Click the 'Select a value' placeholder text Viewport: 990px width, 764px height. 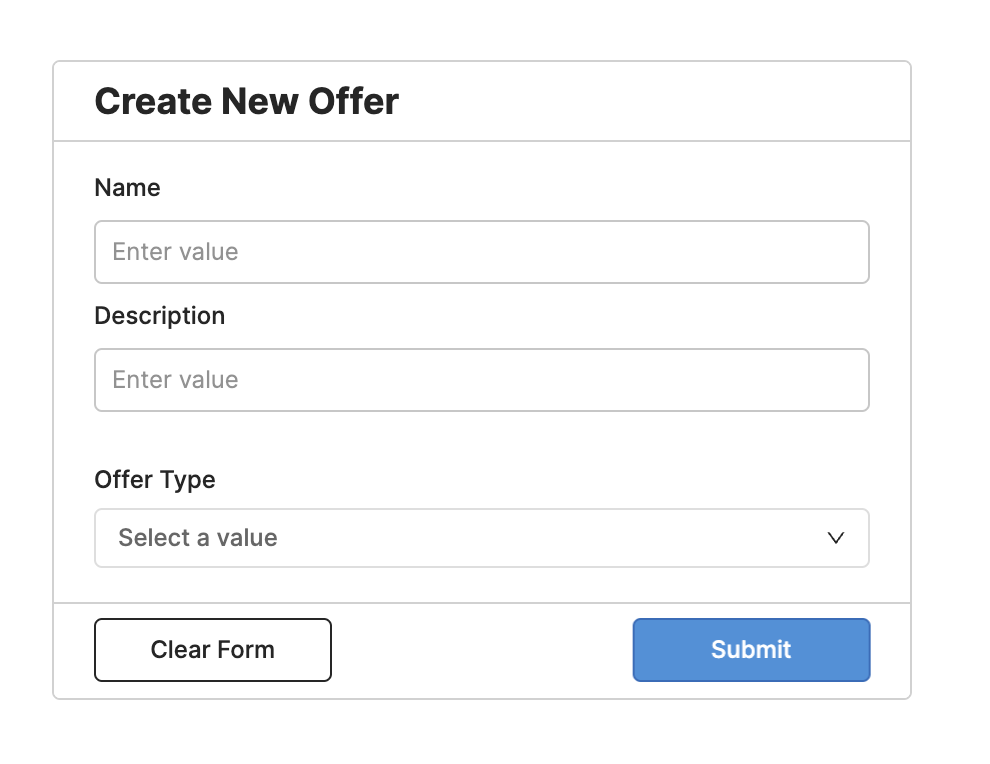196,538
